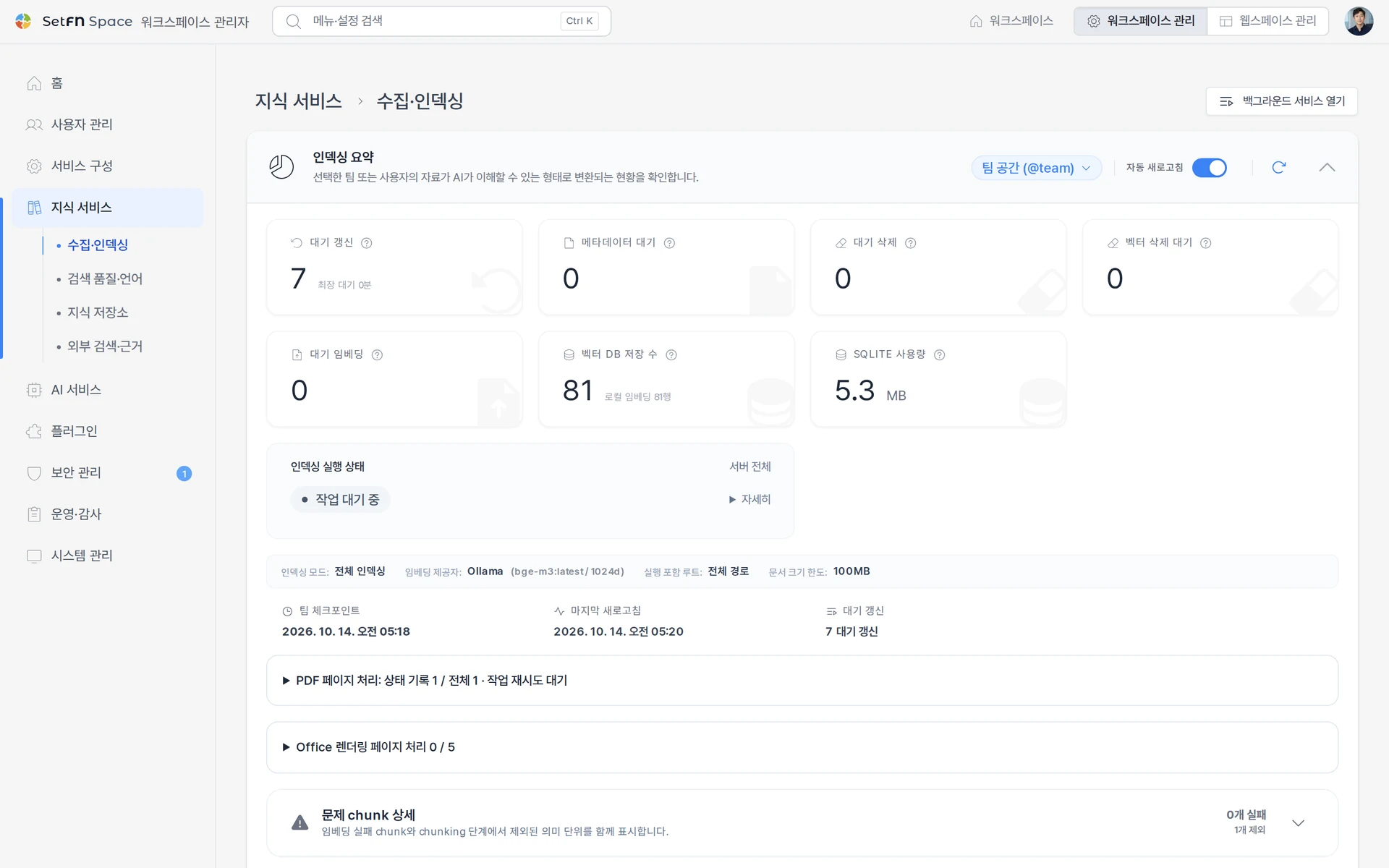Image resolution: width=1389 pixels, height=868 pixels.
Task: Click the 메뉴·설정 검색 input field
Action: click(x=441, y=21)
